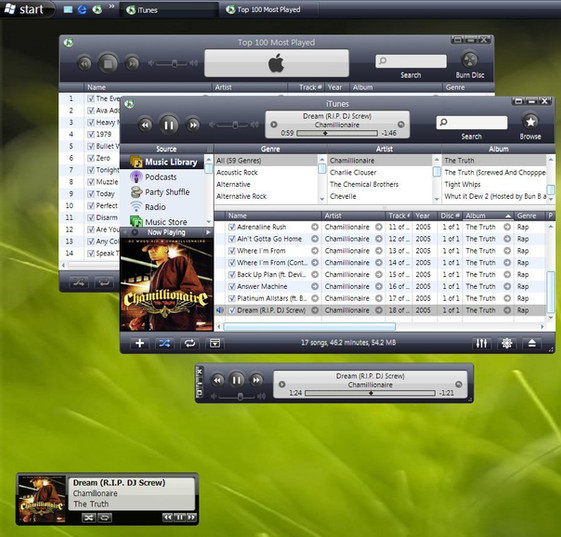Click next track on the desktop album widget
Viewport: 561px width, 537px height.
point(191,517)
